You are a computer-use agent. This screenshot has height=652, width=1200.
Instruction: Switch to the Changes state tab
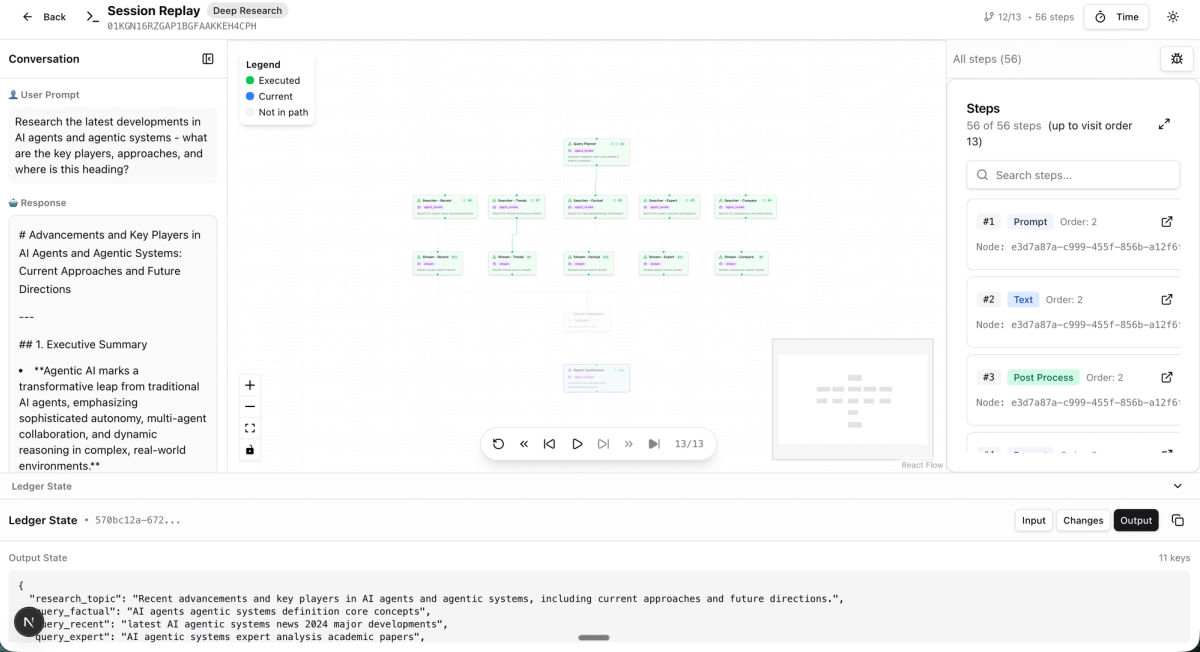(x=1083, y=520)
